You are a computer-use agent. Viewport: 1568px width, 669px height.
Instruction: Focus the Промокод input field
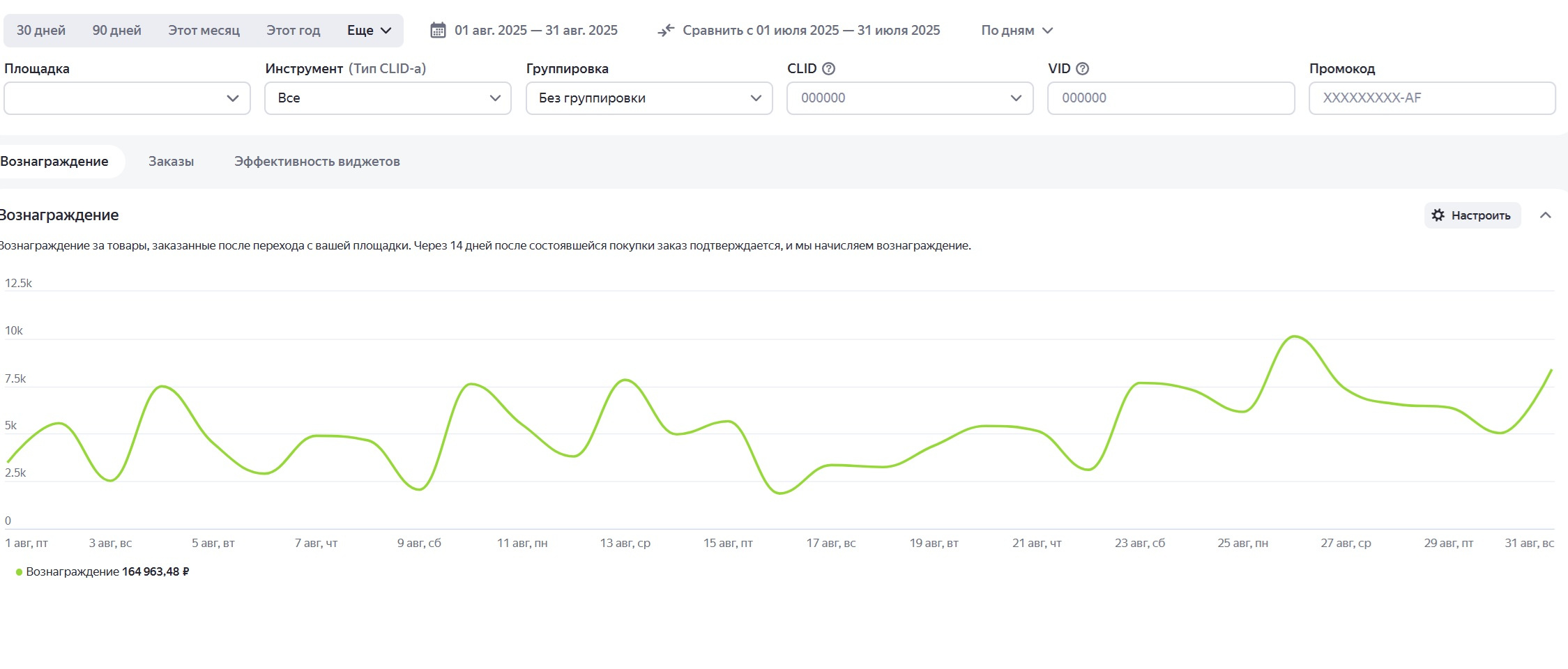(1431, 98)
